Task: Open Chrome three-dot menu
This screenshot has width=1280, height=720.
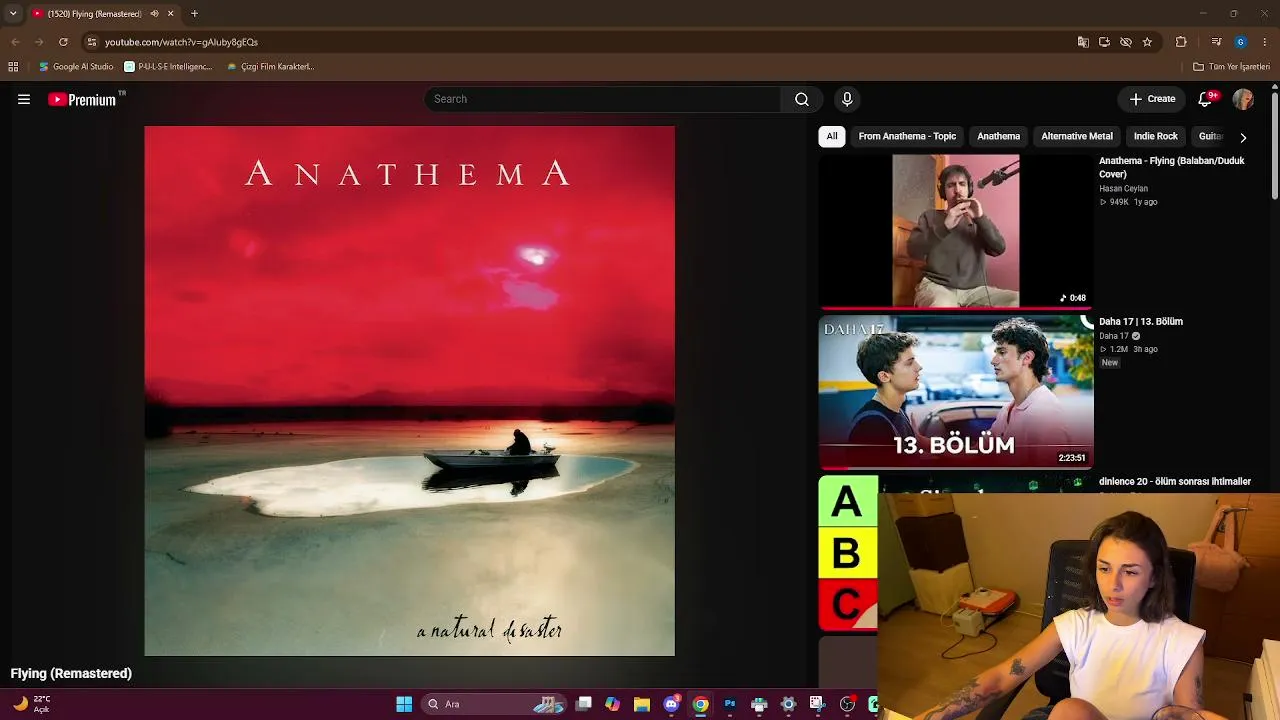Action: pyautogui.click(x=1265, y=42)
